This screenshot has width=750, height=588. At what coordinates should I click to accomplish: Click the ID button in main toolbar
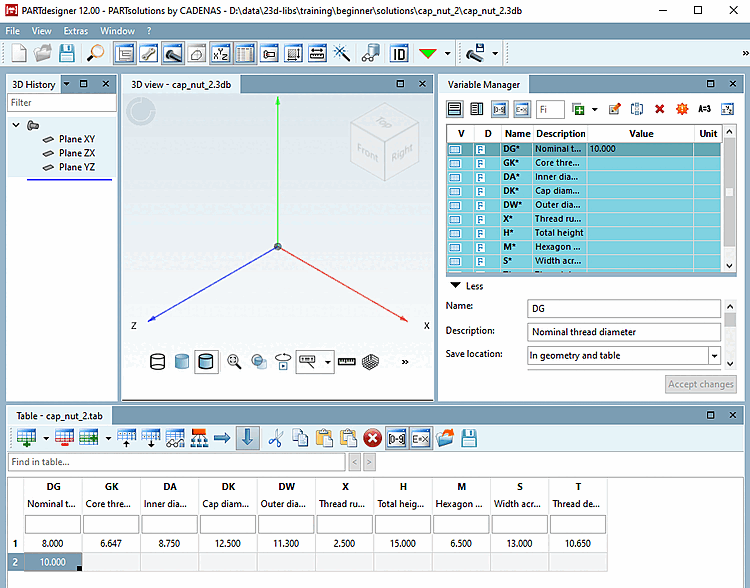[x=399, y=53]
